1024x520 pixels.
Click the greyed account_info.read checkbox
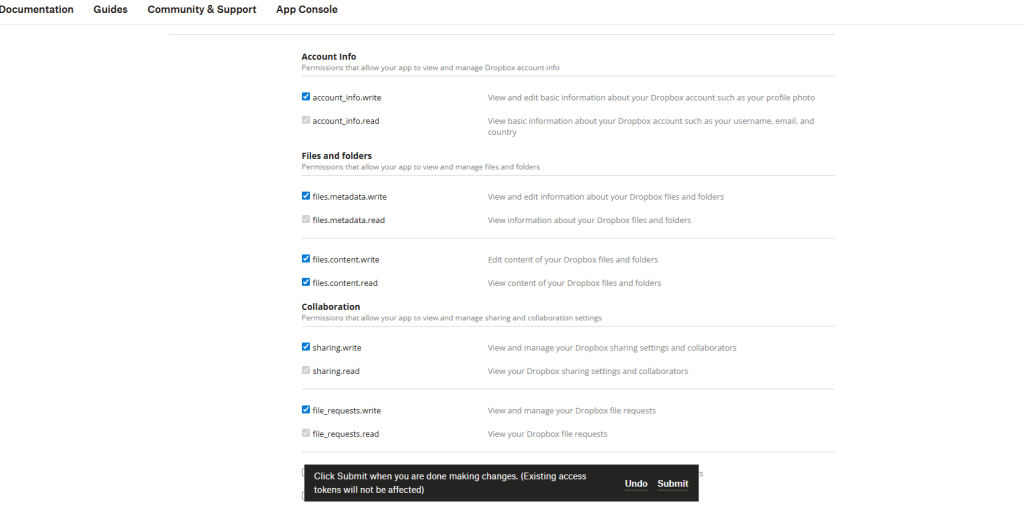306,121
